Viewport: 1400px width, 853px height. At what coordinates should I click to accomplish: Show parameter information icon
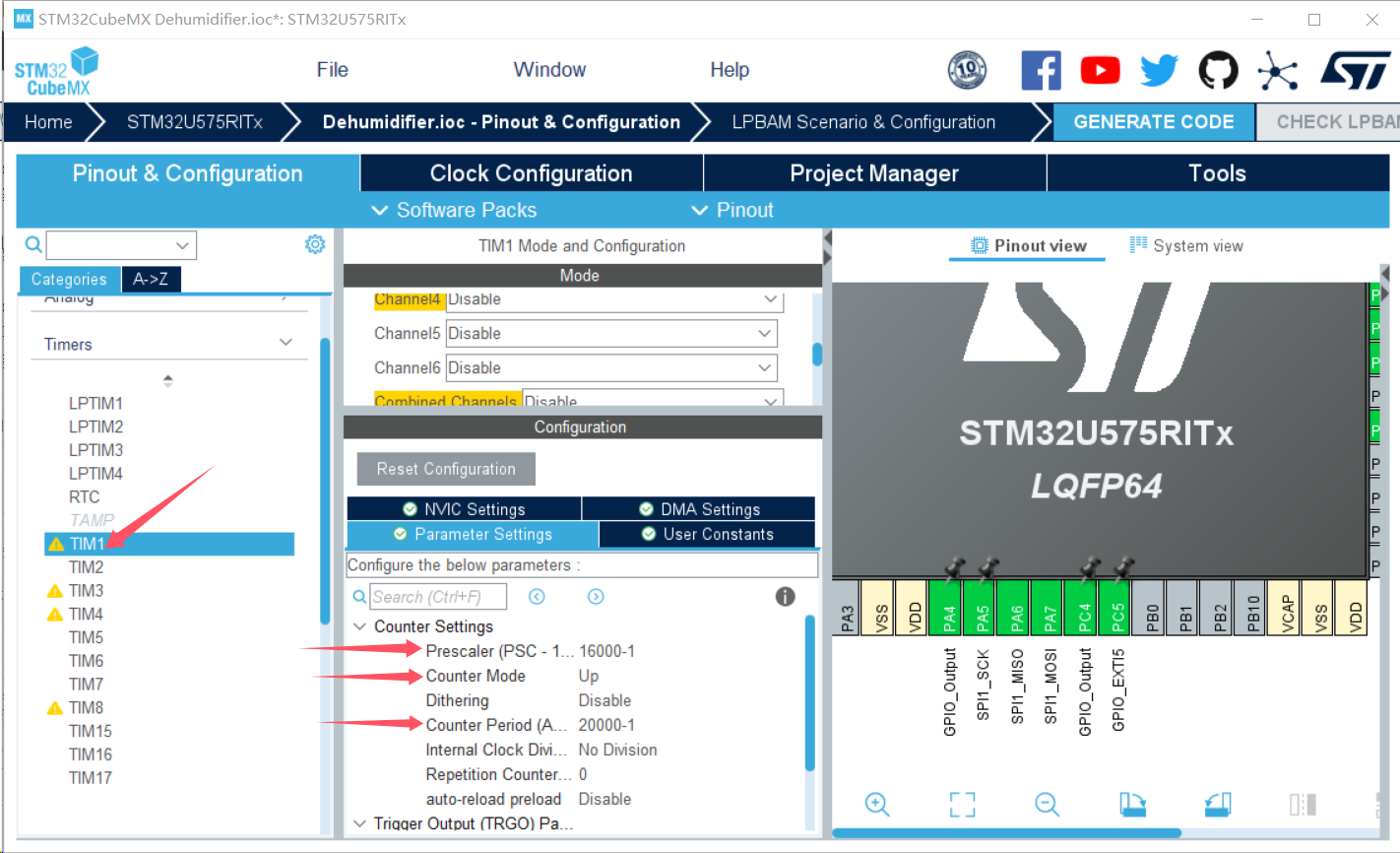coord(785,596)
